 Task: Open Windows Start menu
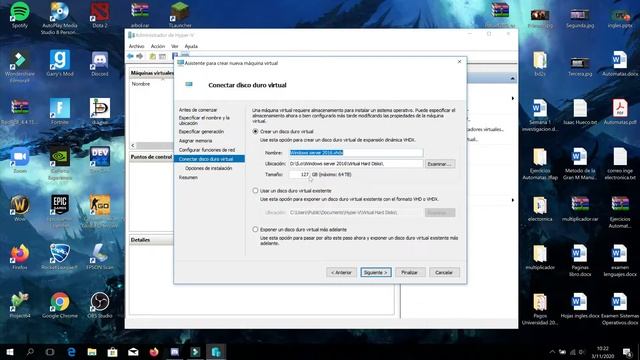(10, 352)
